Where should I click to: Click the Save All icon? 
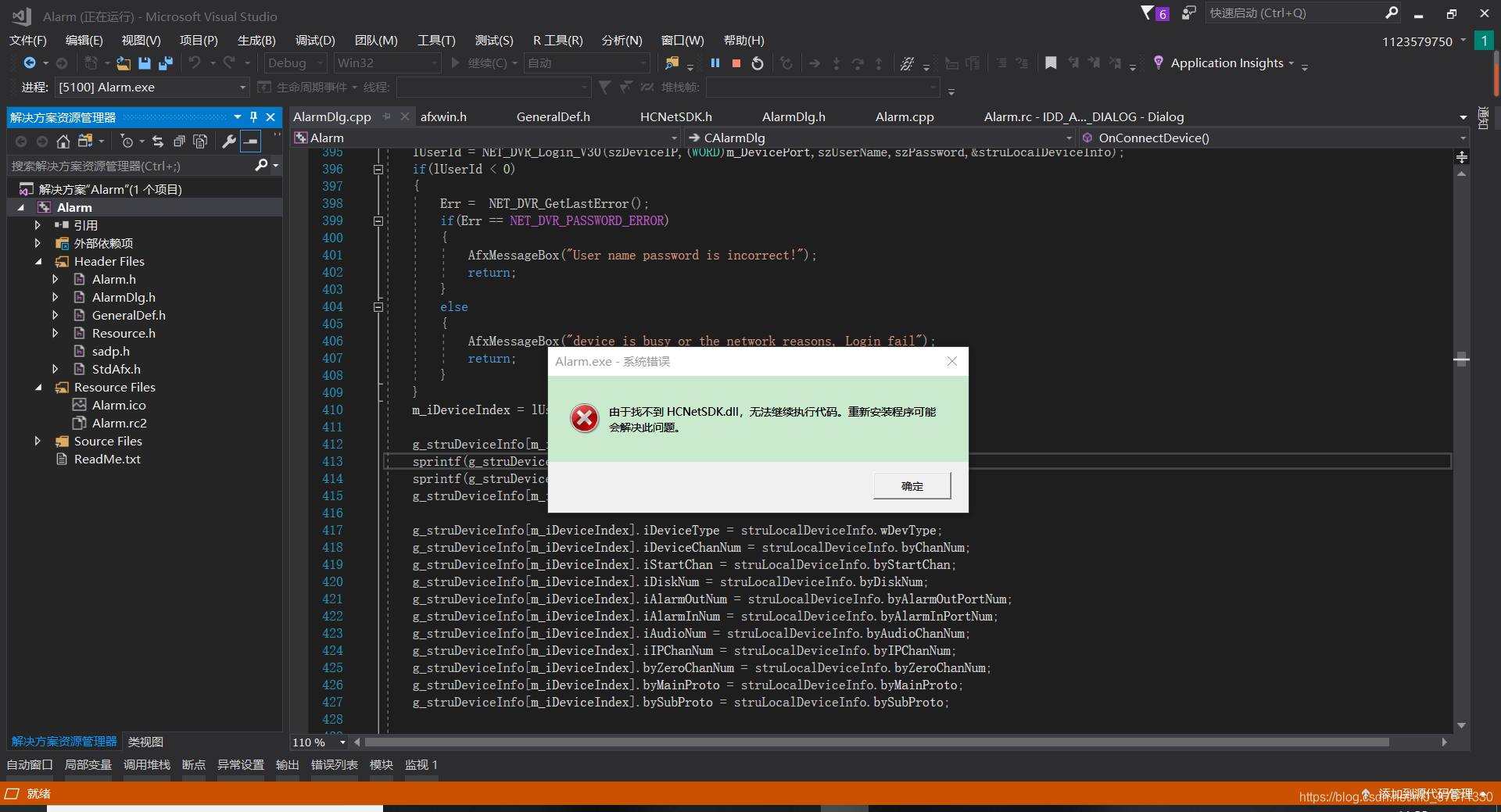(x=166, y=63)
